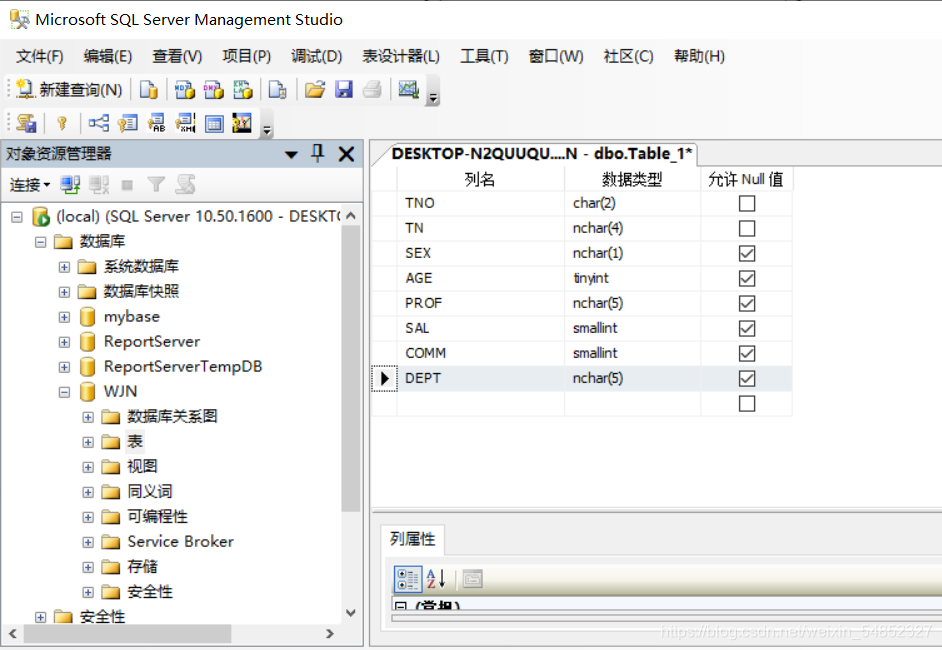The image size is (942, 650).
Task: Uncheck Allow Null for DEPT column
Action: 747,378
